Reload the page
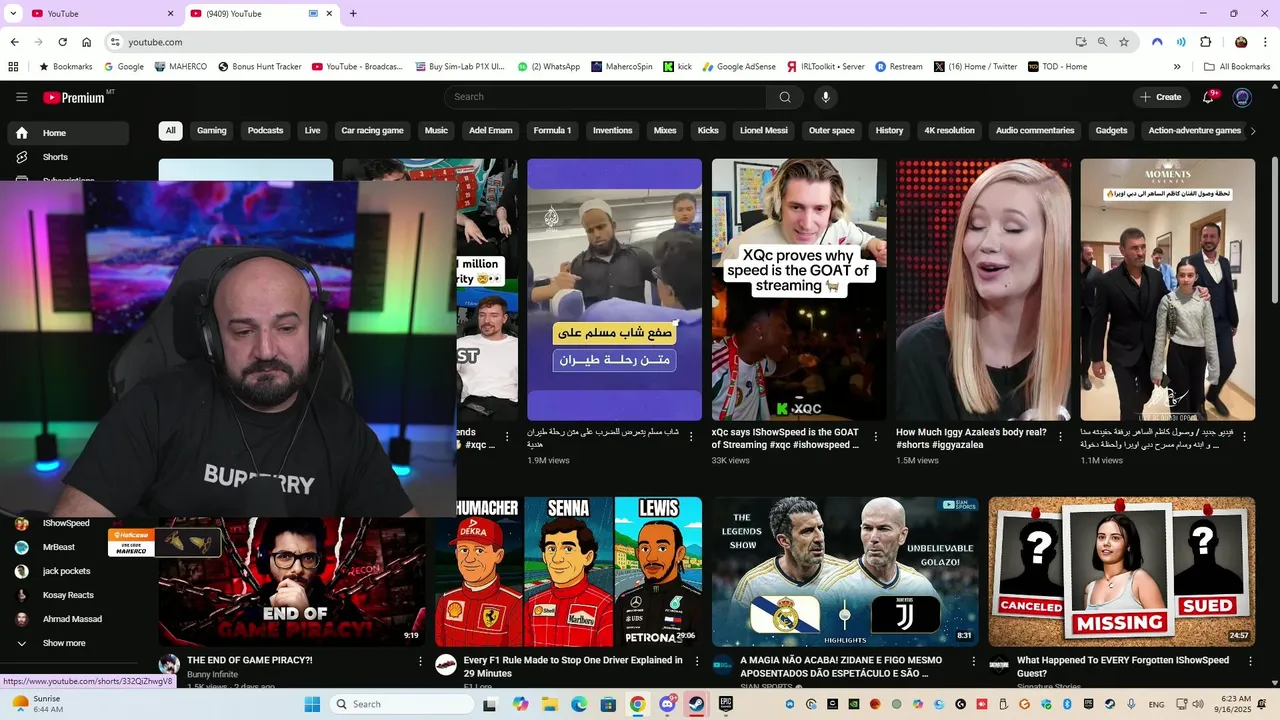Image resolution: width=1280 pixels, height=720 pixels. point(62,42)
